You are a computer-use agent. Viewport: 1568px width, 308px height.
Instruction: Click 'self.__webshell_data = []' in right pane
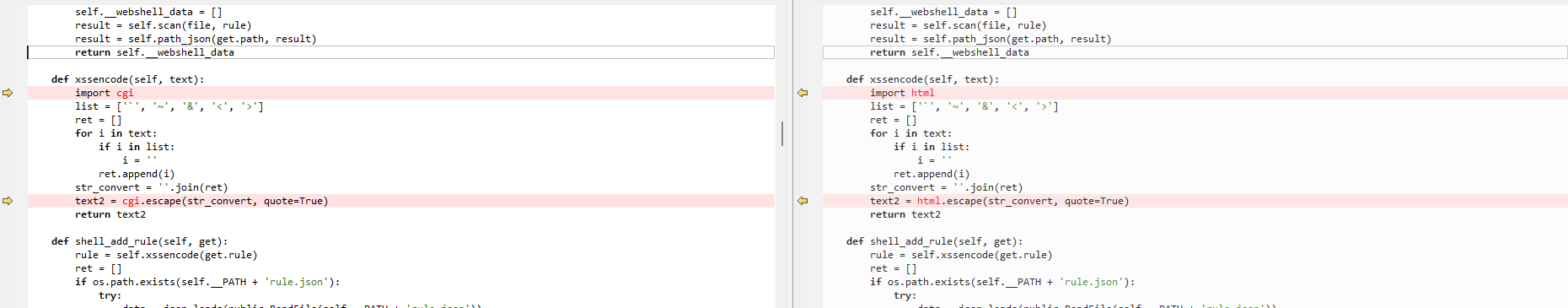pos(943,12)
